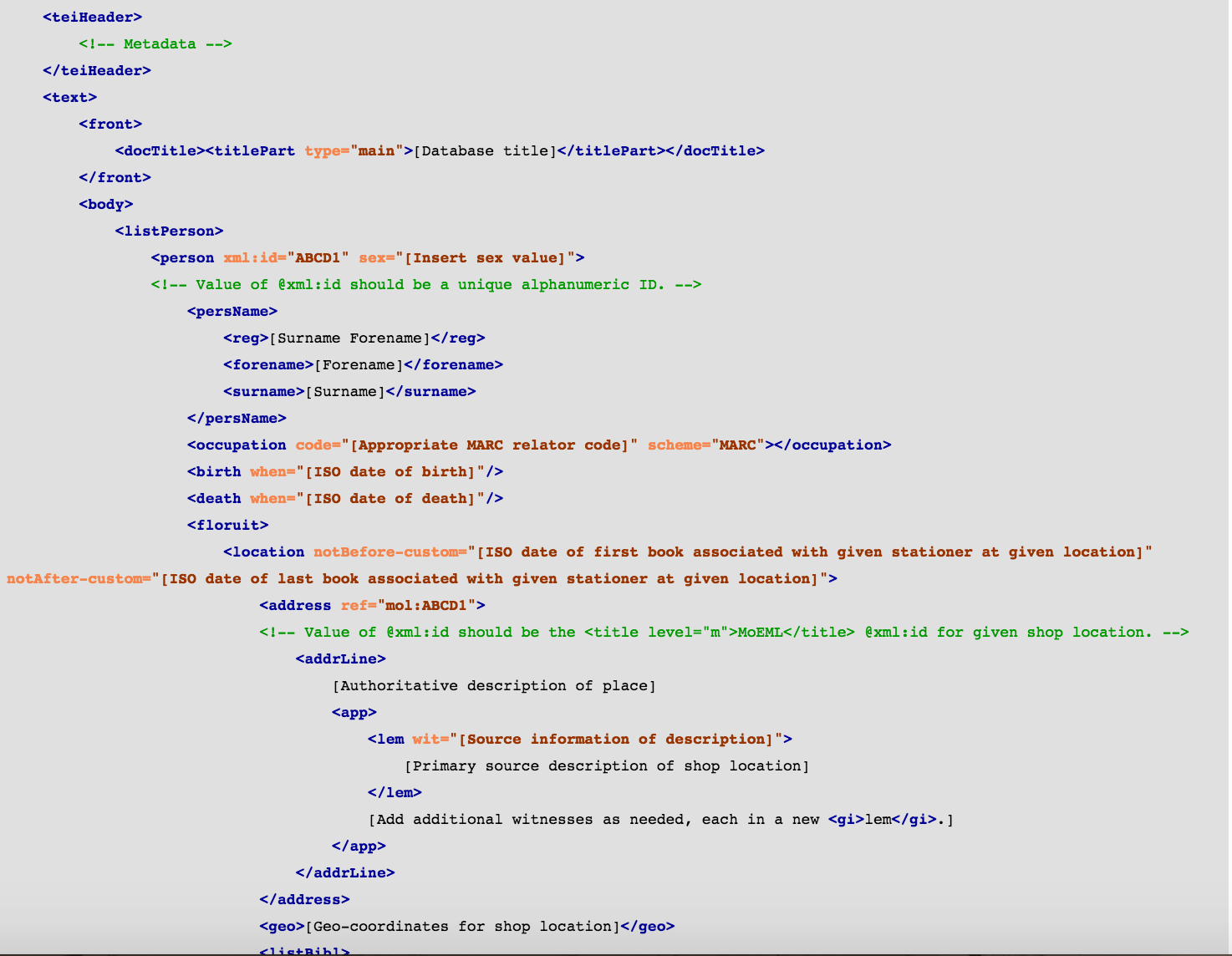
Task: Click the opening <text> tag
Action: click(70, 97)
